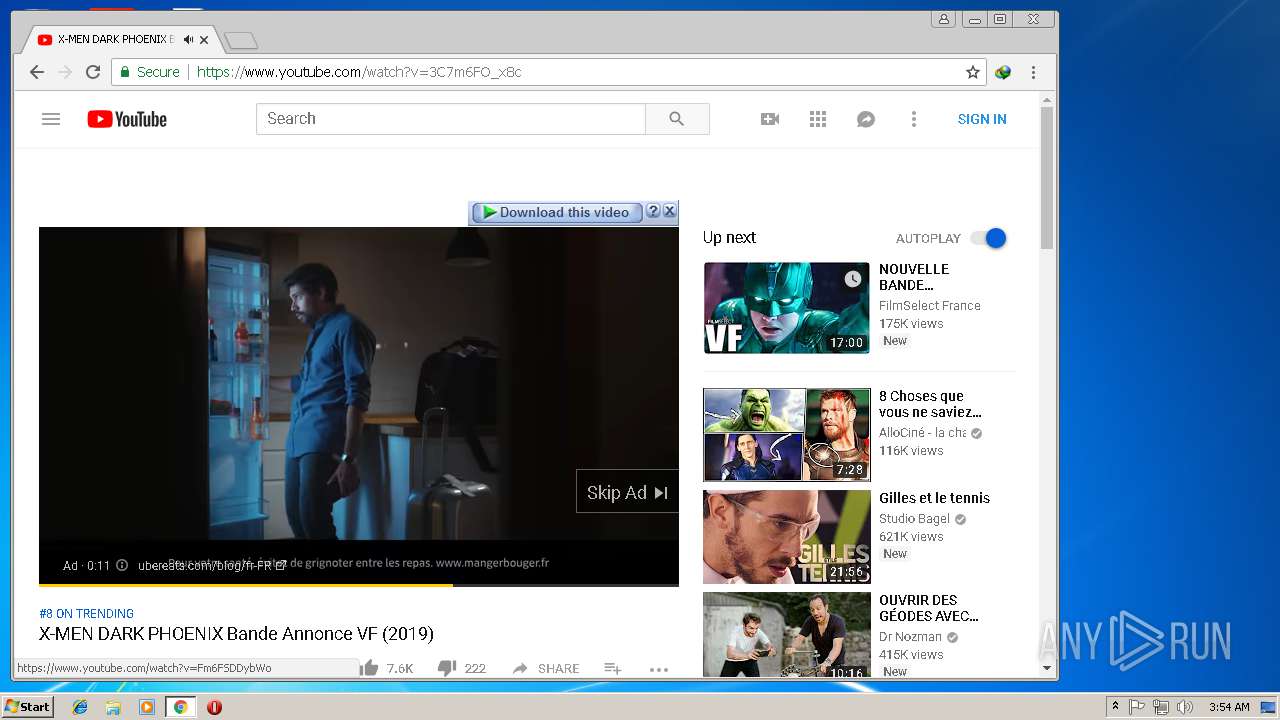This screenshot has width=1280, height=720.
Task: Click Studio Bagel channel name
Action: click(914, 519)
